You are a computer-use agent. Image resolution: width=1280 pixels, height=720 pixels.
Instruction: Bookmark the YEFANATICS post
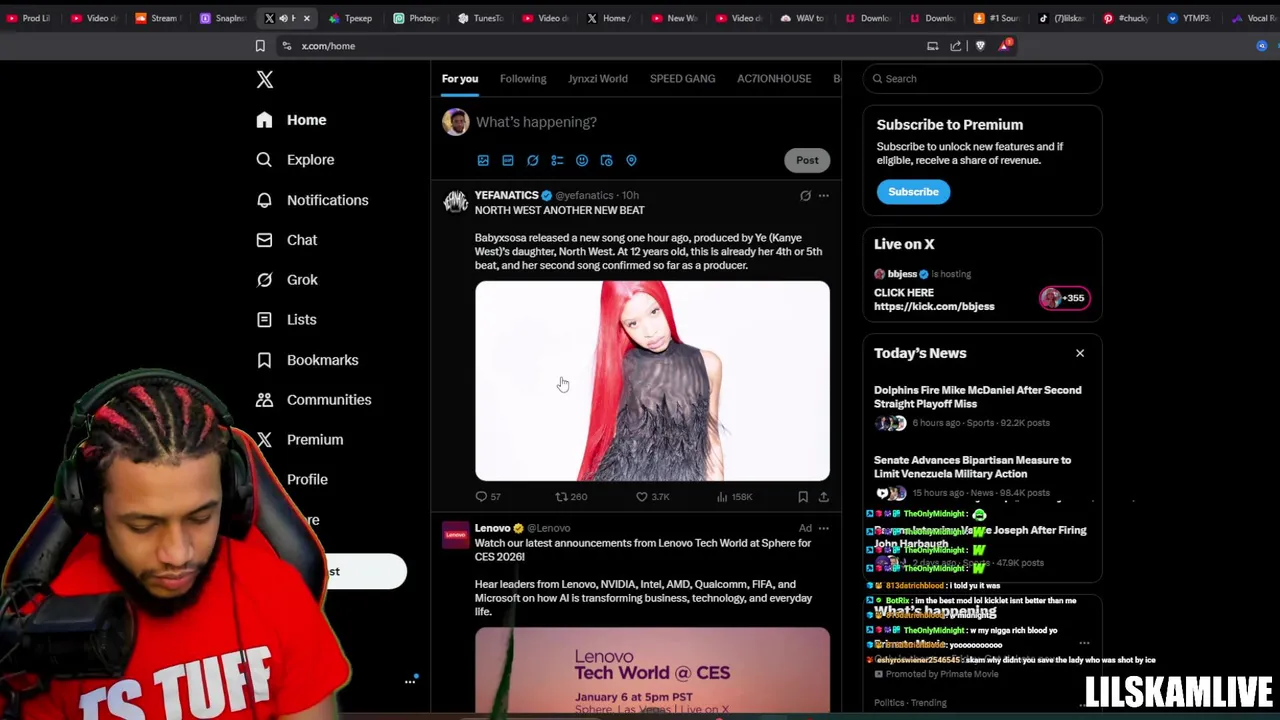click(802, 497)
